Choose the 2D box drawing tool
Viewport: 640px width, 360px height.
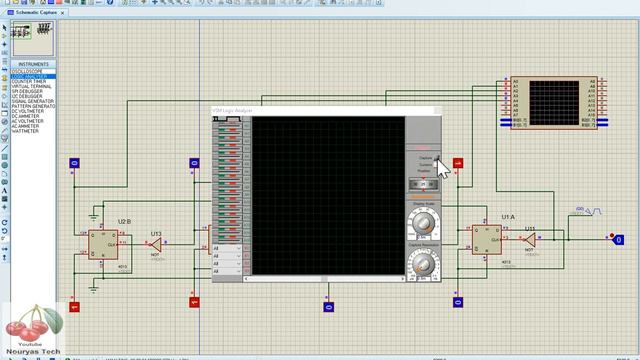pyautogui.click(x=4, y=157)
